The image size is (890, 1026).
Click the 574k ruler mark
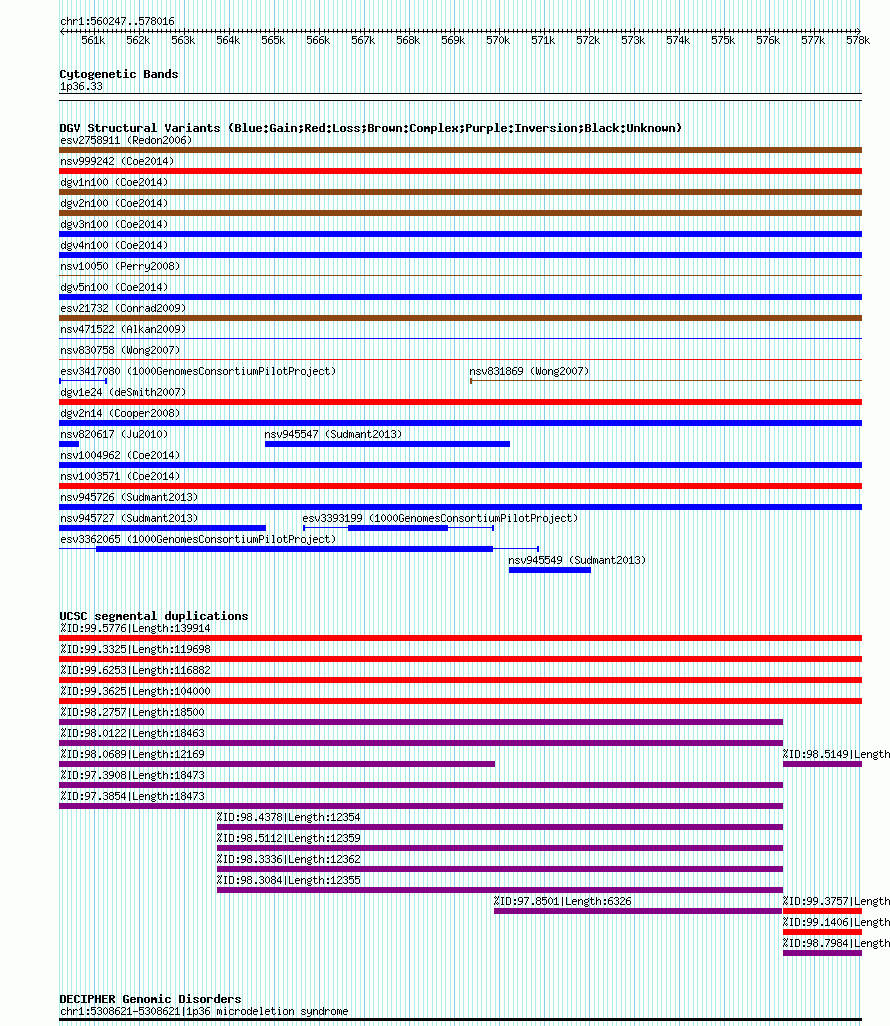point(678,41)
